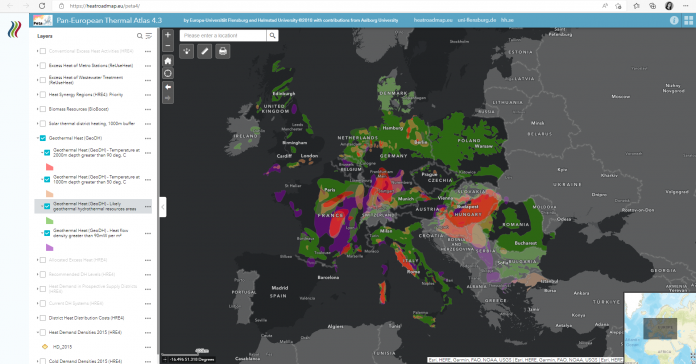
Task: Go to the previous map extent
Action: [x=168, y=87]
